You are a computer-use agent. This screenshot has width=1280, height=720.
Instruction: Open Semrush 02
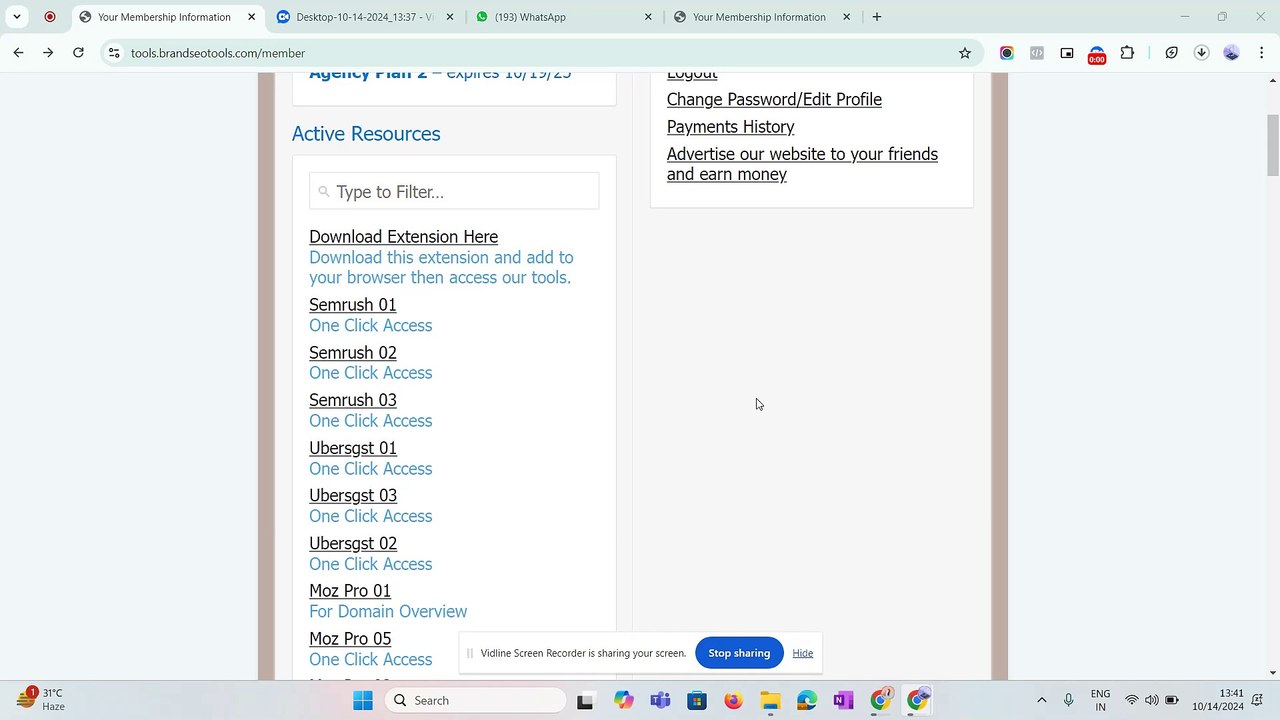(353, 353)
